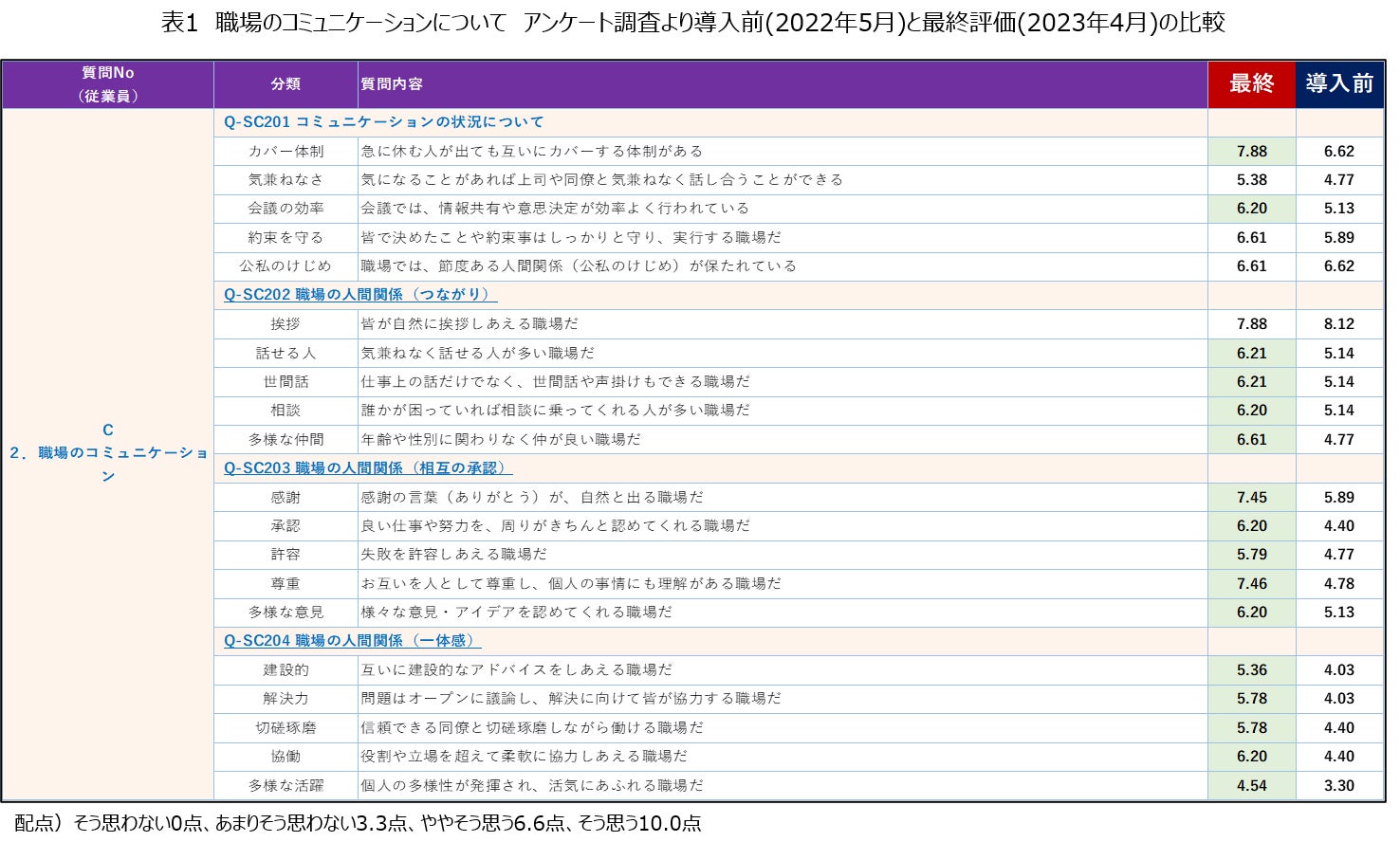This screenshot has height=860, width=1400.
Task: Click the 相談 category cell
Action: [286, 411]
